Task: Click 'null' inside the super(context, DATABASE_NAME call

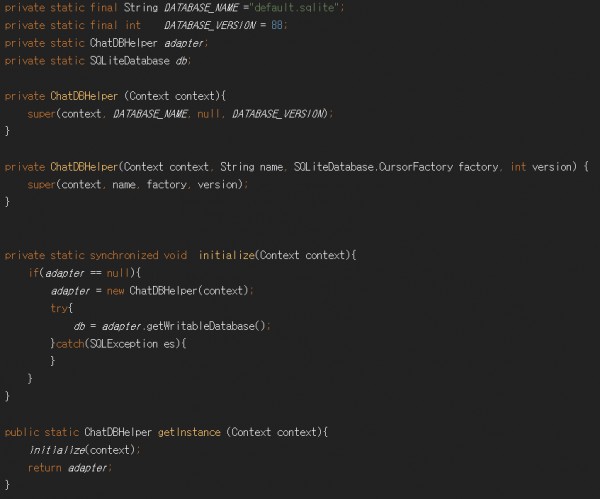Action: (x=208, y=114)
